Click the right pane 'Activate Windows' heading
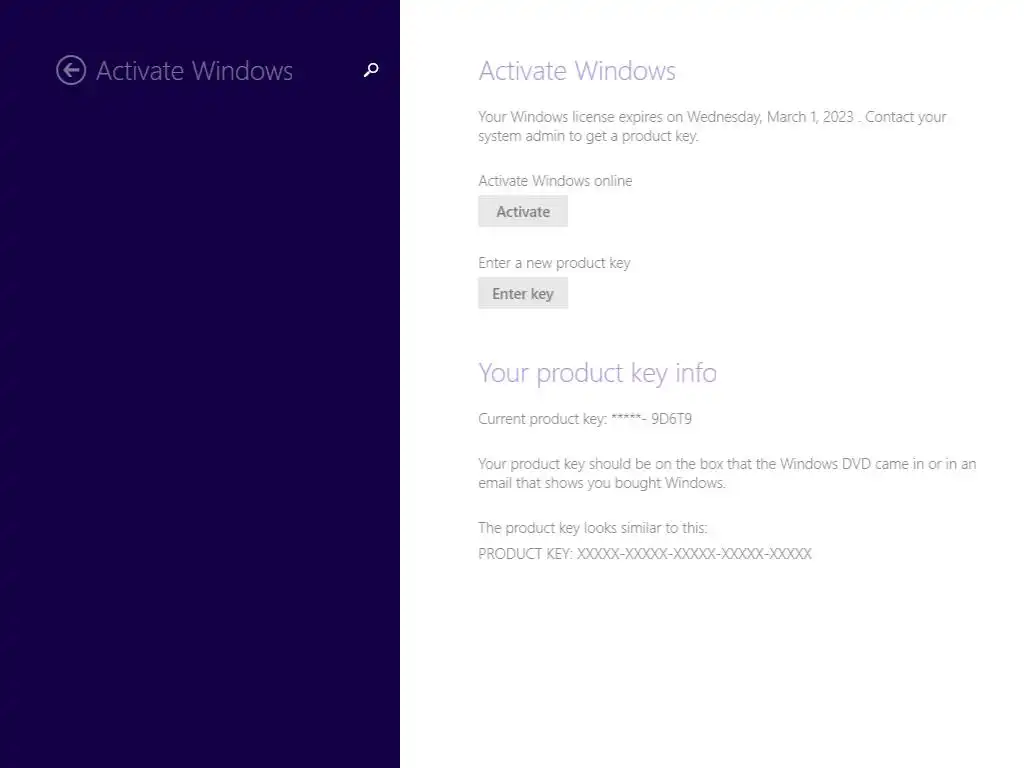This screenshot has height=768, width=1024. click(x=577, y=71)
